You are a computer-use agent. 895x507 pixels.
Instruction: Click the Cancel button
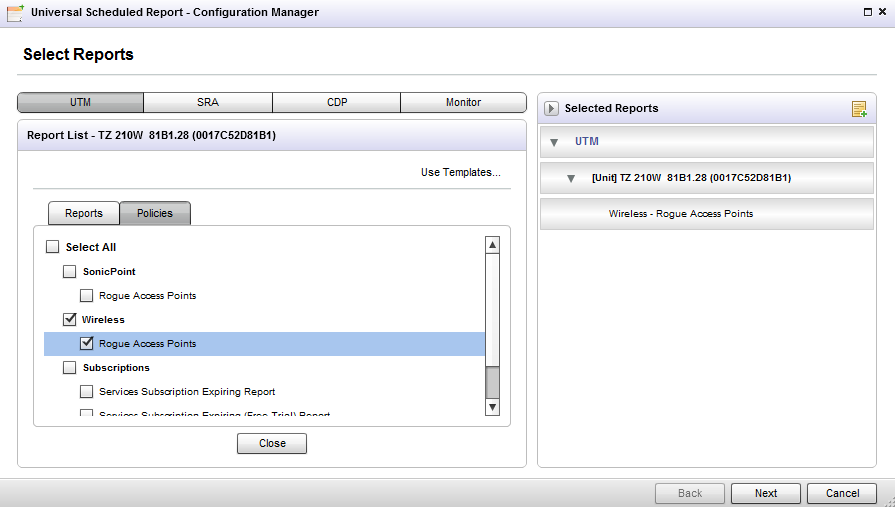point(842,493)
